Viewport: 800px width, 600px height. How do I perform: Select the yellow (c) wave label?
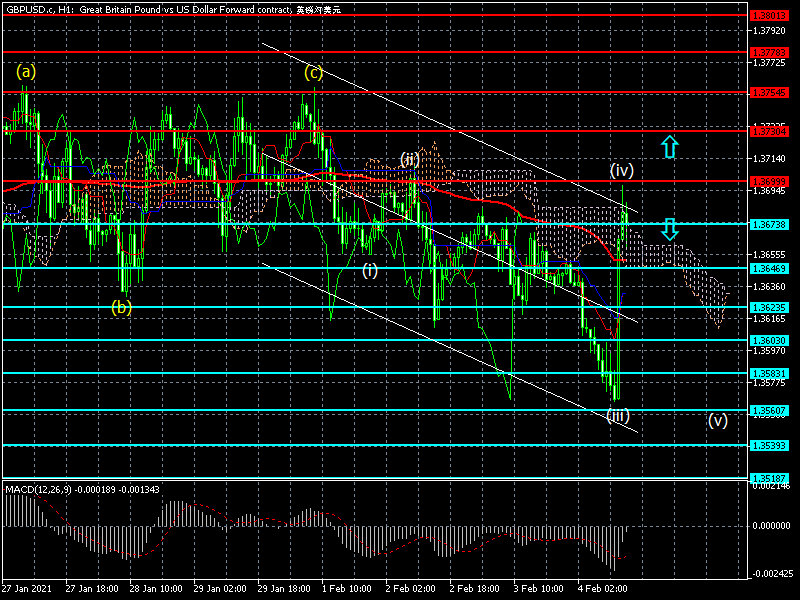314,72
